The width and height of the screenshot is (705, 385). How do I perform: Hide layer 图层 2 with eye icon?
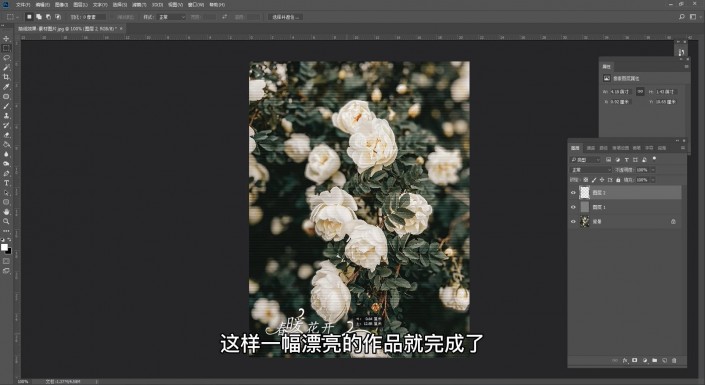pos(573,192)
